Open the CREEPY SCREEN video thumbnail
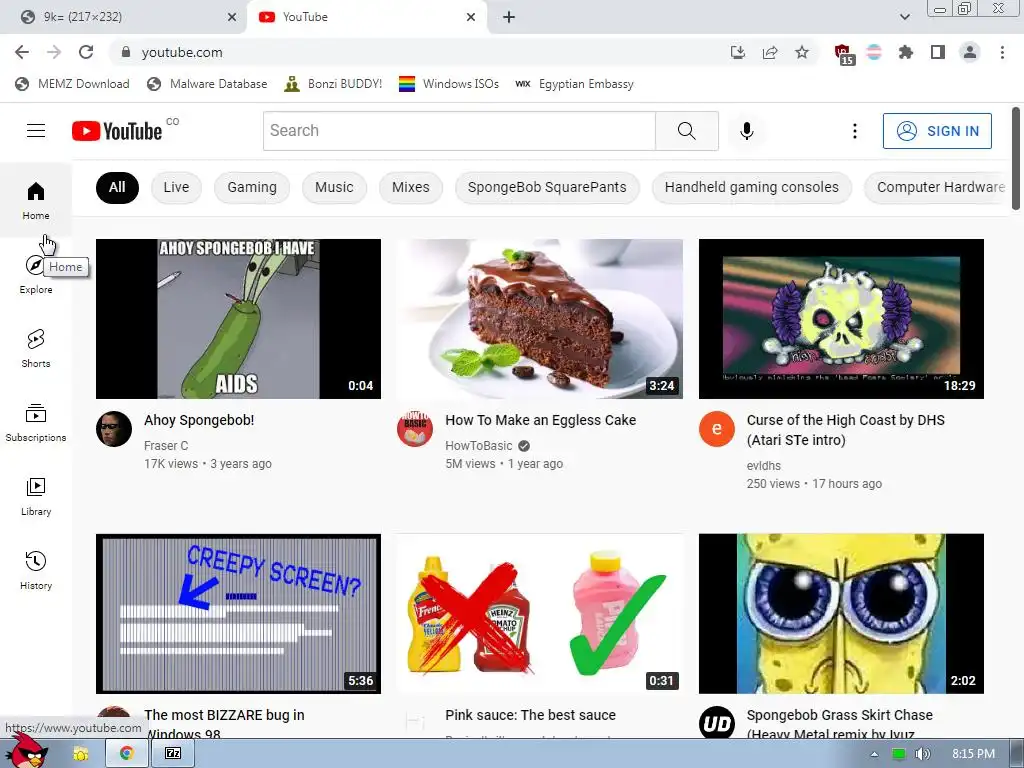 coord(238,613)
